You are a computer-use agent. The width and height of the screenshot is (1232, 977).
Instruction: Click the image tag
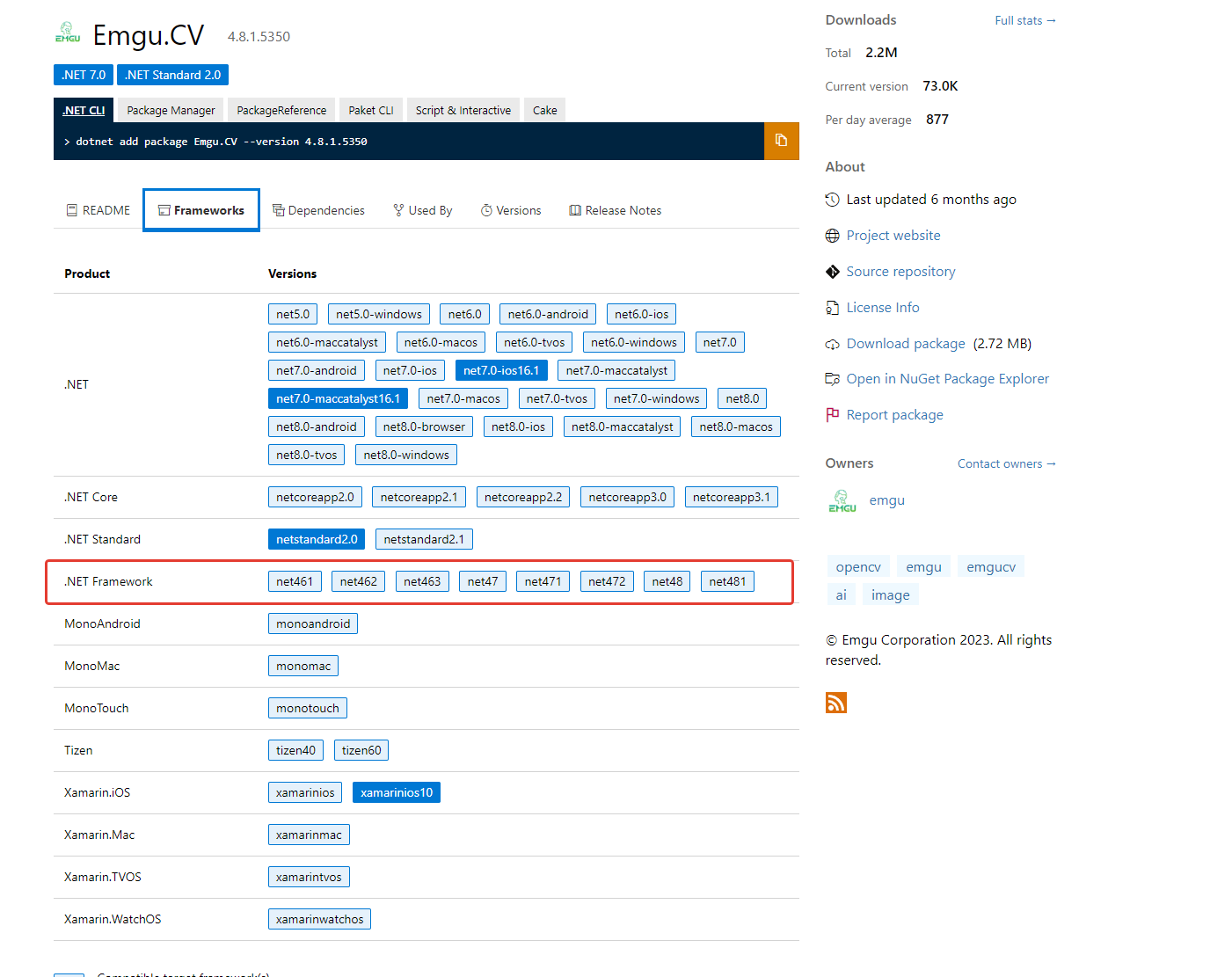tap(890, 595)
